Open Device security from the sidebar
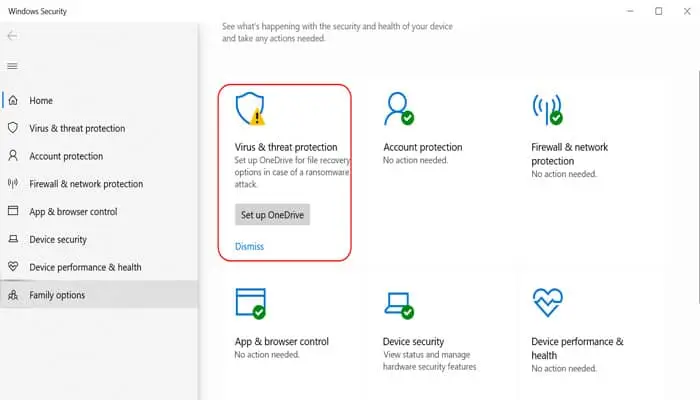The image size is (700, 400). pos(58,240)
